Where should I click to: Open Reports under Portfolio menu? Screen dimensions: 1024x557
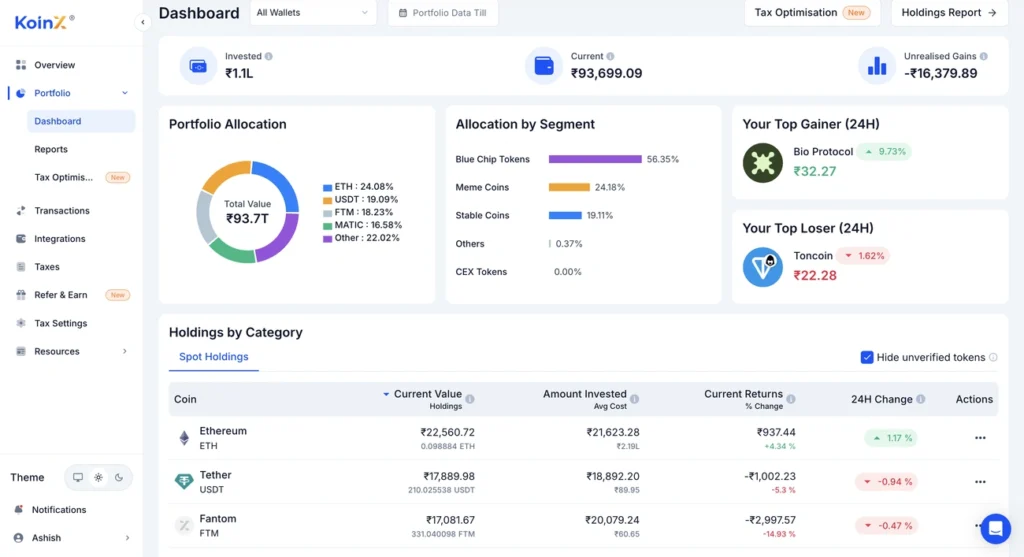click(51, 149)
